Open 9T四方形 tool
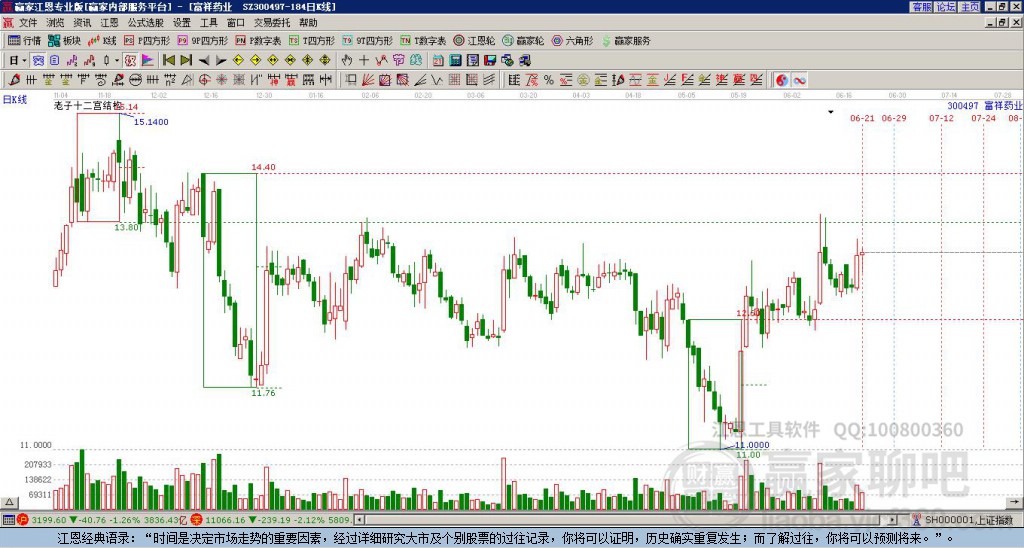 [367, 40]
